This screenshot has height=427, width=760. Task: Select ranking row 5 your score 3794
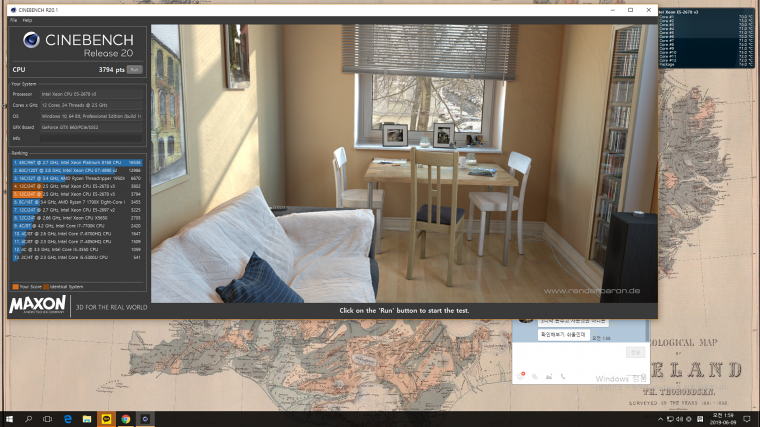pos(77,194)
